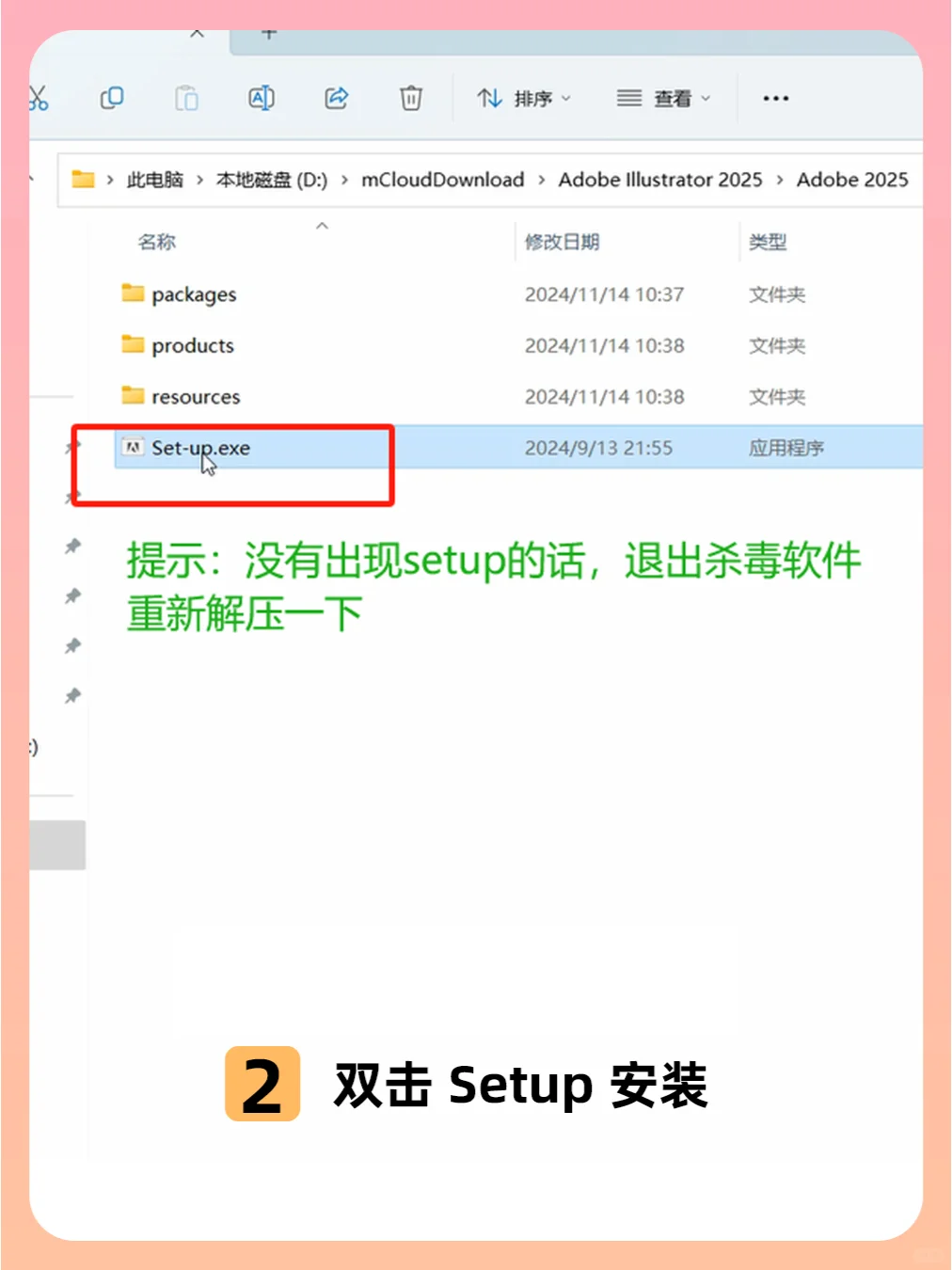The image size is (952, 1270).
Task: Click the Share icon in the toolbar
Action: 337,98
